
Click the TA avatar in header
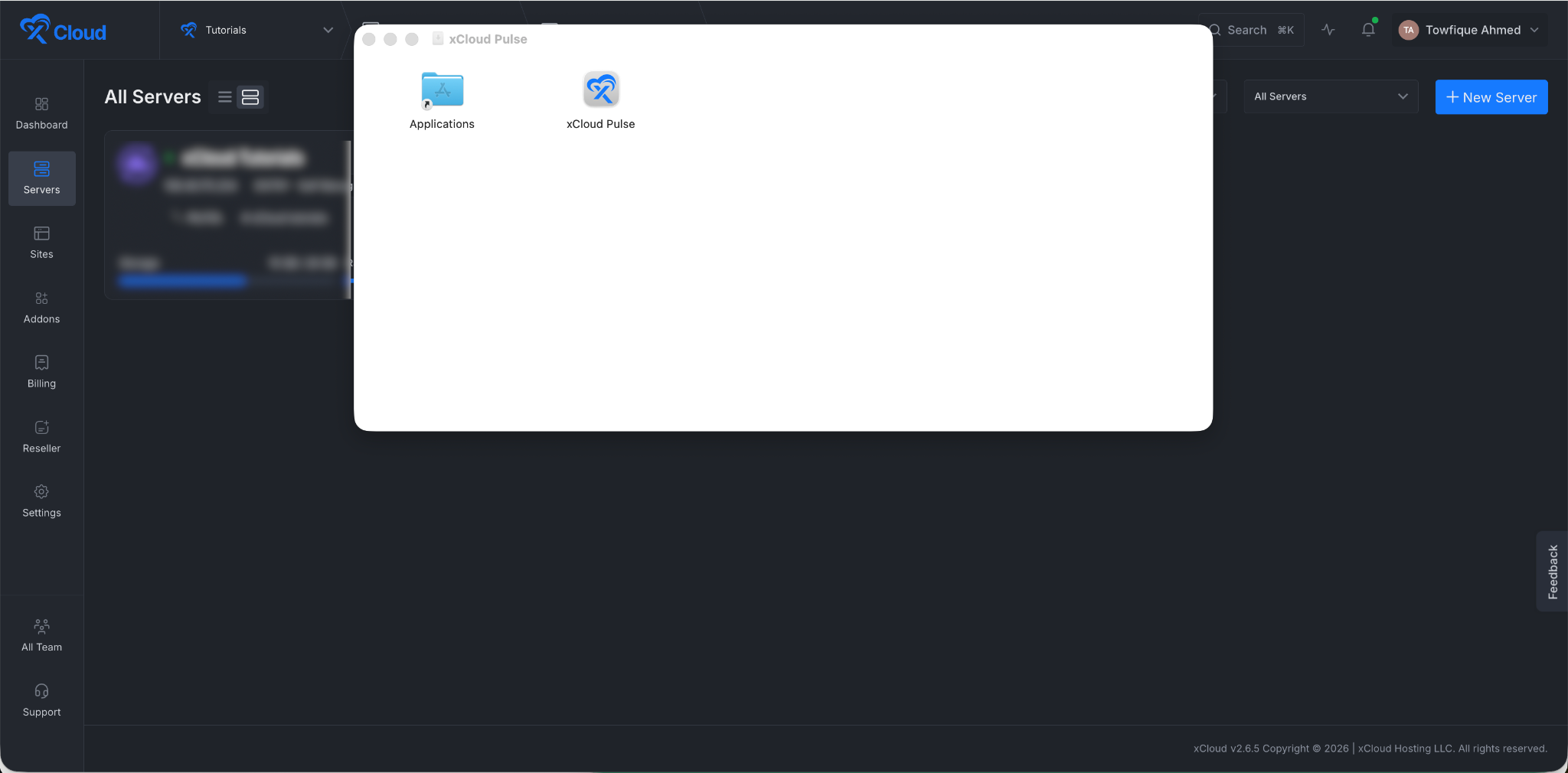[x=1408, y=30]
